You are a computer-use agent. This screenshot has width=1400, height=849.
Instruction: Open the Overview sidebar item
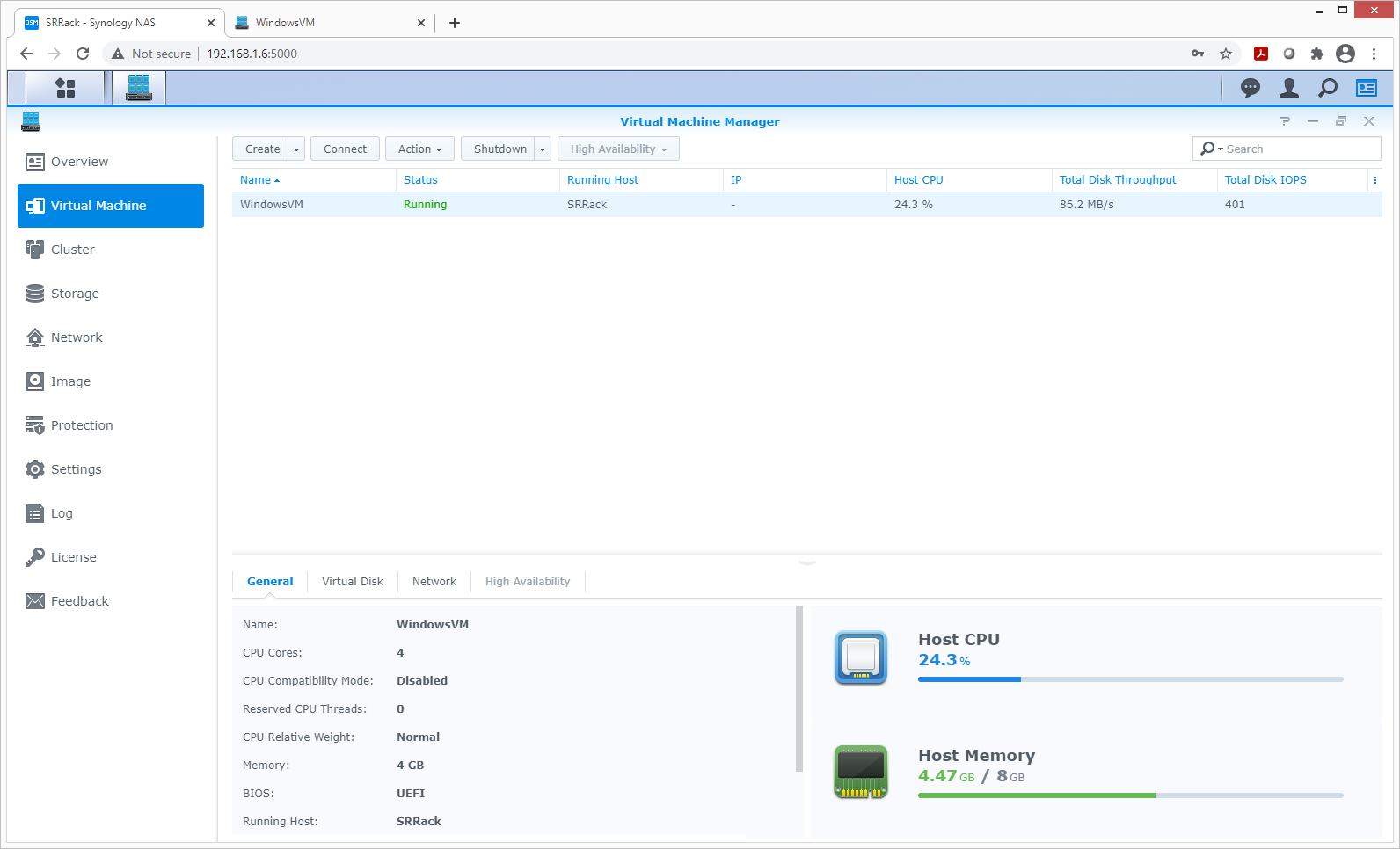[x=111, y=162]
